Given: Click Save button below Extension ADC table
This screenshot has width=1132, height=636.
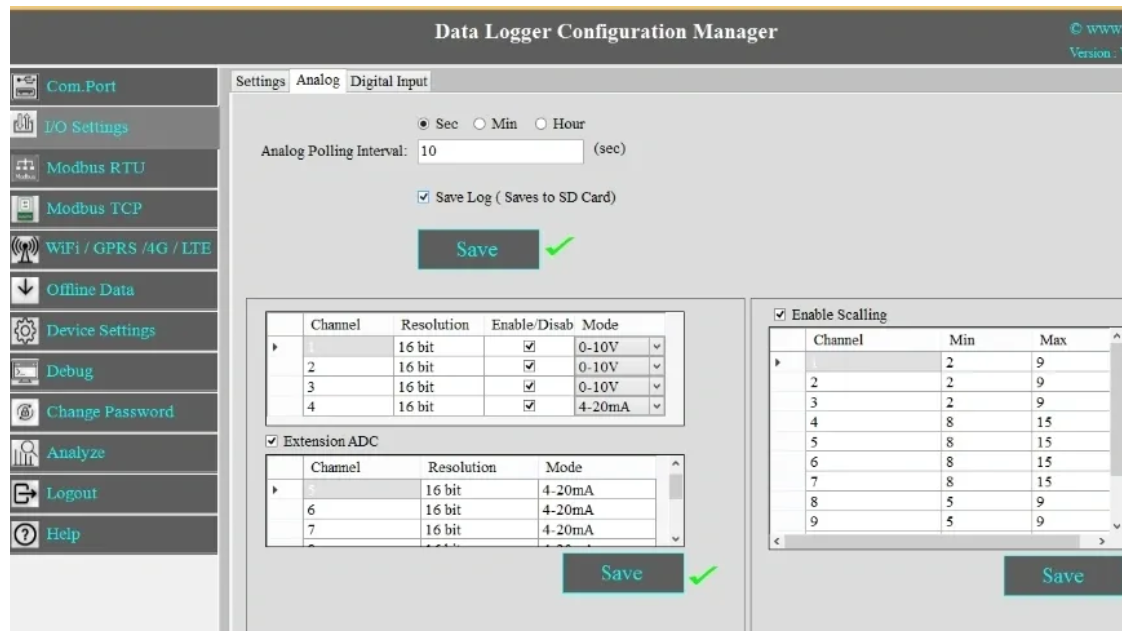Looking at the screenshot, I should [622, 573].
